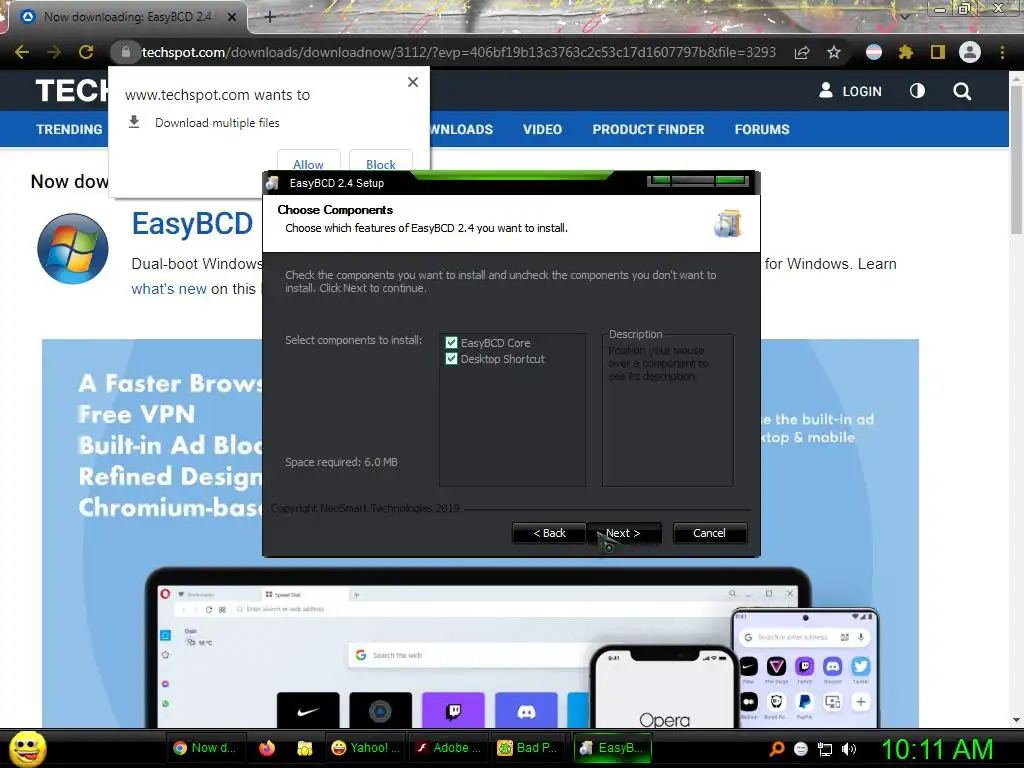Screen dimensions: 1024x768
Task: Close the Now downloading EasyBCD tab
Action: click(232, 17)
